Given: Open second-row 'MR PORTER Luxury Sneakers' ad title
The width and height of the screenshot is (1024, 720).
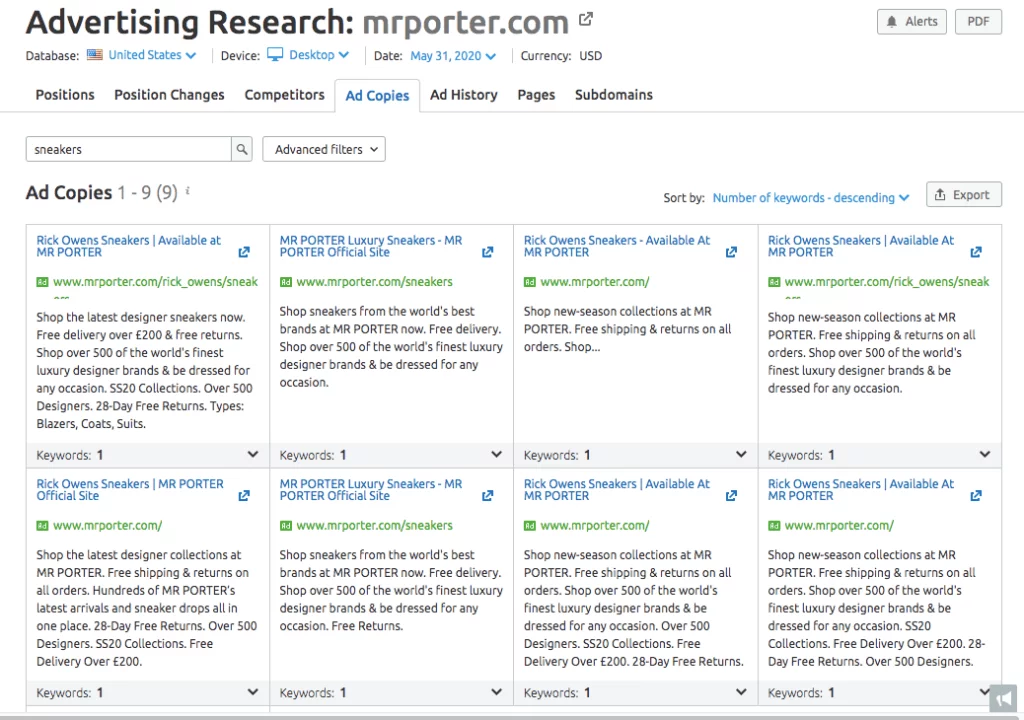Looking at the screenshot, I should tap(371, 490).
